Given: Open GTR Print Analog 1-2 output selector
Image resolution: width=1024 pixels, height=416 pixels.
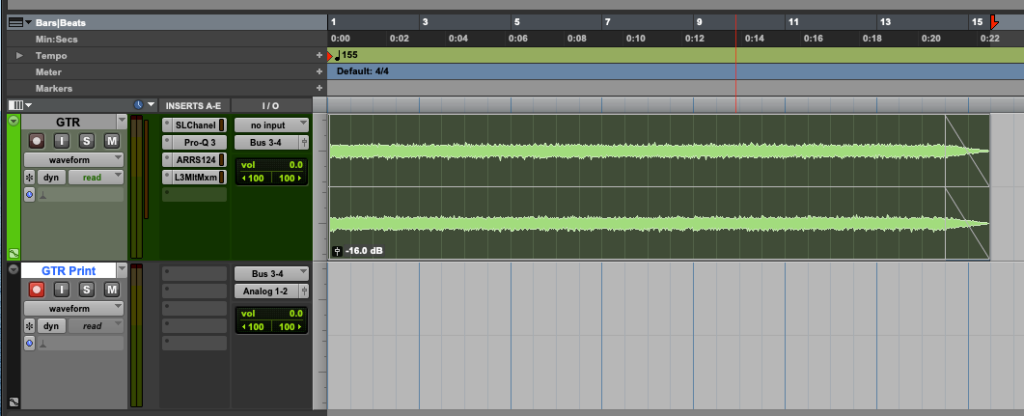Looking at the screenshot, I should point(266,291).
